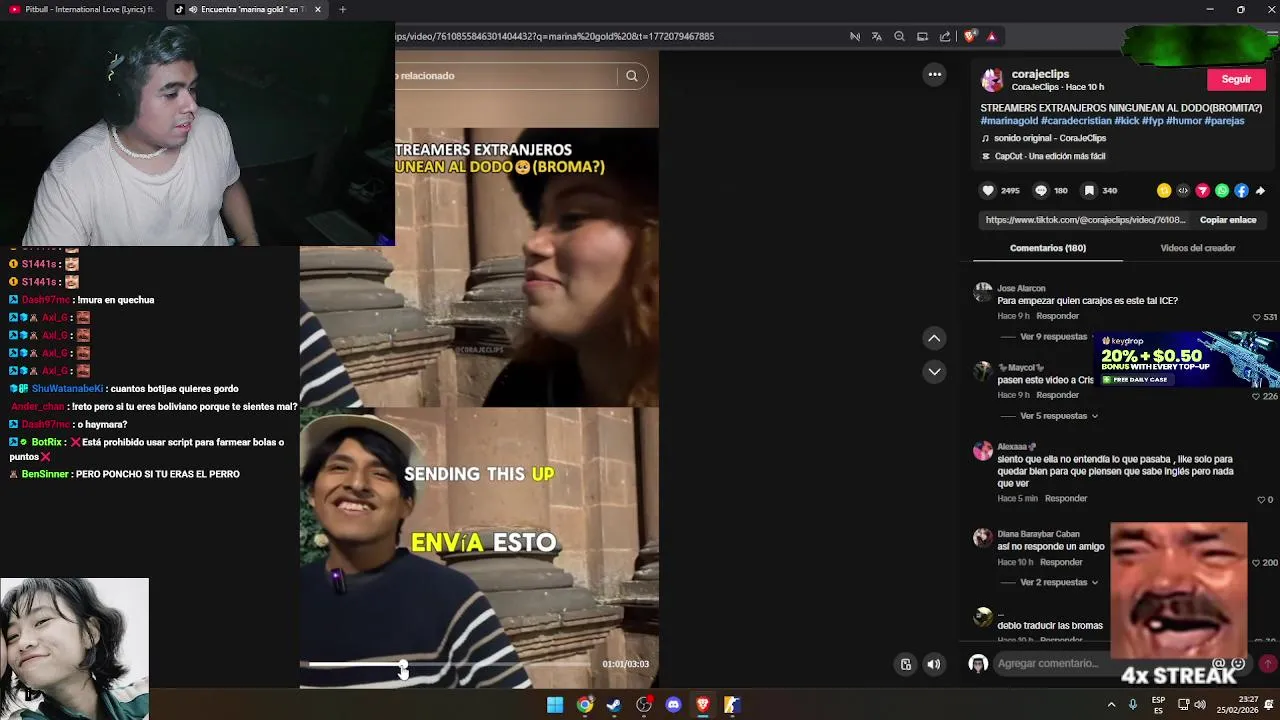Open the emoji picker in comment box

point(1238,663)
